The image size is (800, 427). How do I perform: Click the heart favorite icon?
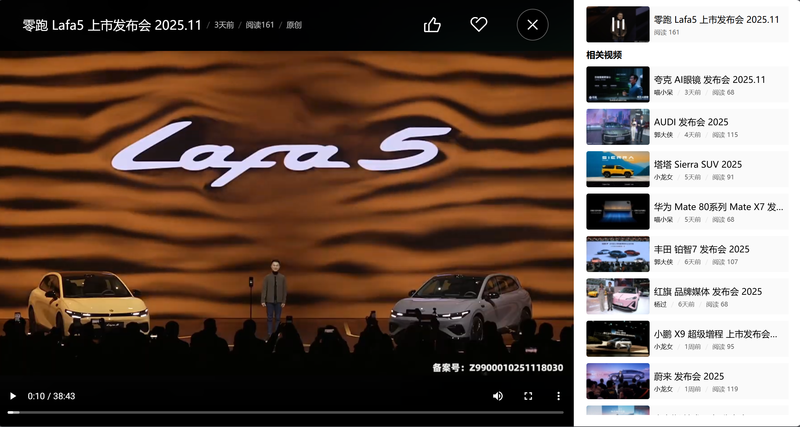pyautogui.click(x=479, y=24)
